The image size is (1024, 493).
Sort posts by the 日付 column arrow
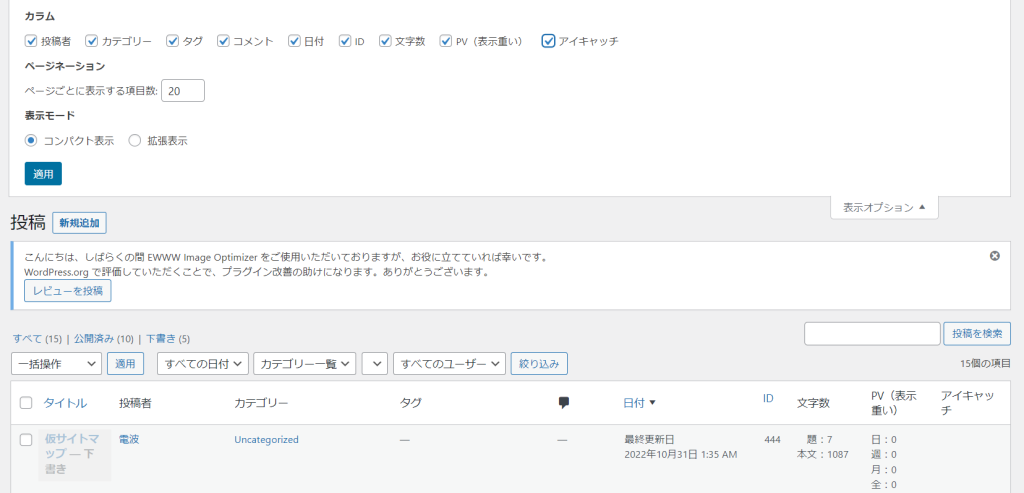(652, 403)
